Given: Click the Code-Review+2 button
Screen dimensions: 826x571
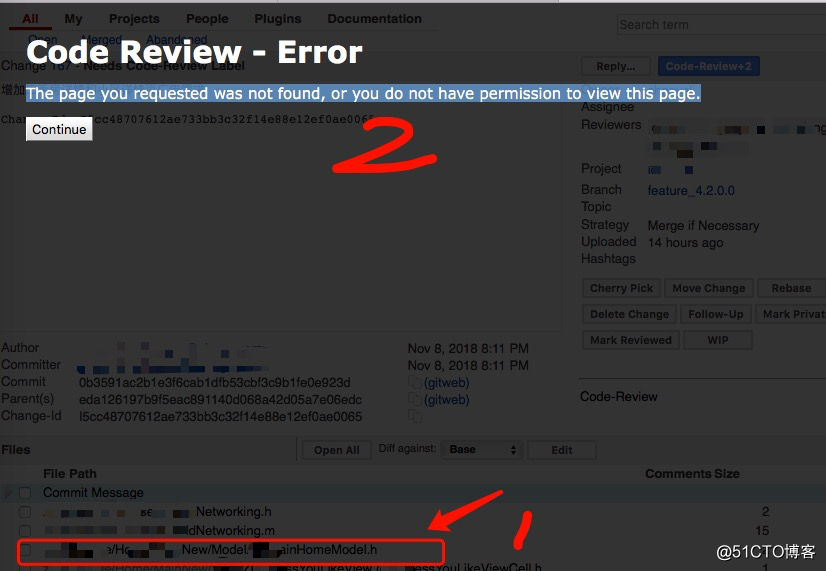Looking at the screenshot, I should [709, 66].
